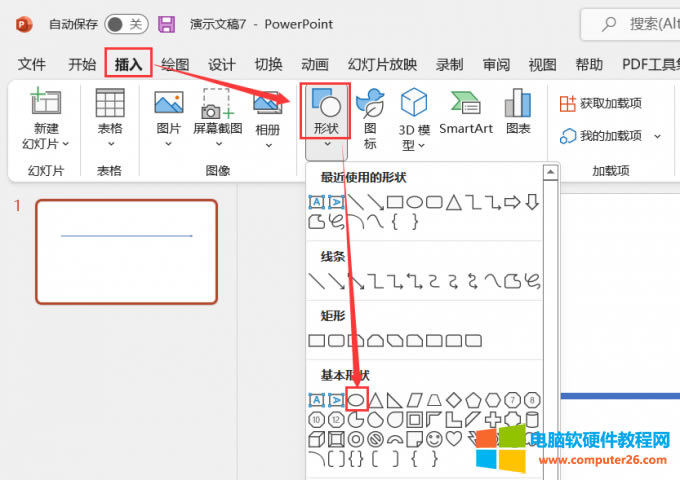Switch to the 设计 tab
680x480 pixels.
click(x=222, y=64)
